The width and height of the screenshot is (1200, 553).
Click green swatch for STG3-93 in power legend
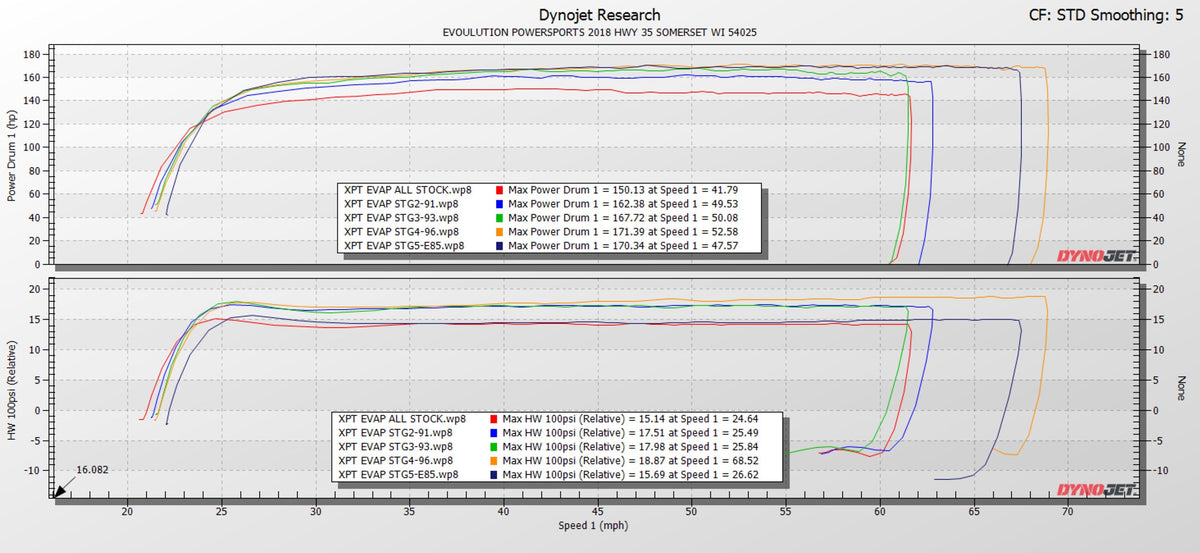coord(499,217)
